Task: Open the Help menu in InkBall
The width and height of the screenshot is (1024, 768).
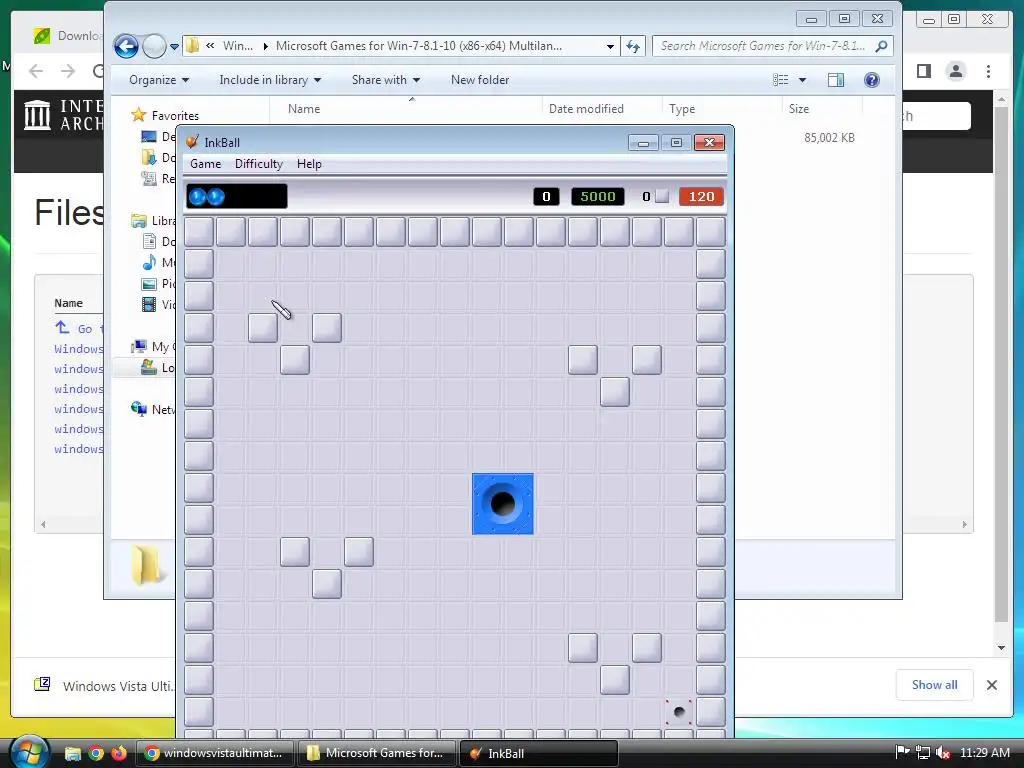Action: click(x=309, y=164)
